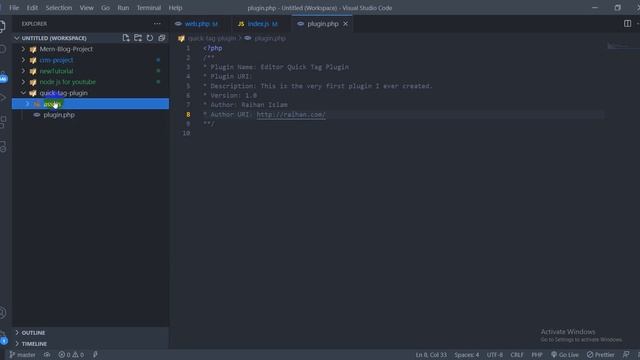Click the Author: Raihan Islam line

coord(245,105)
